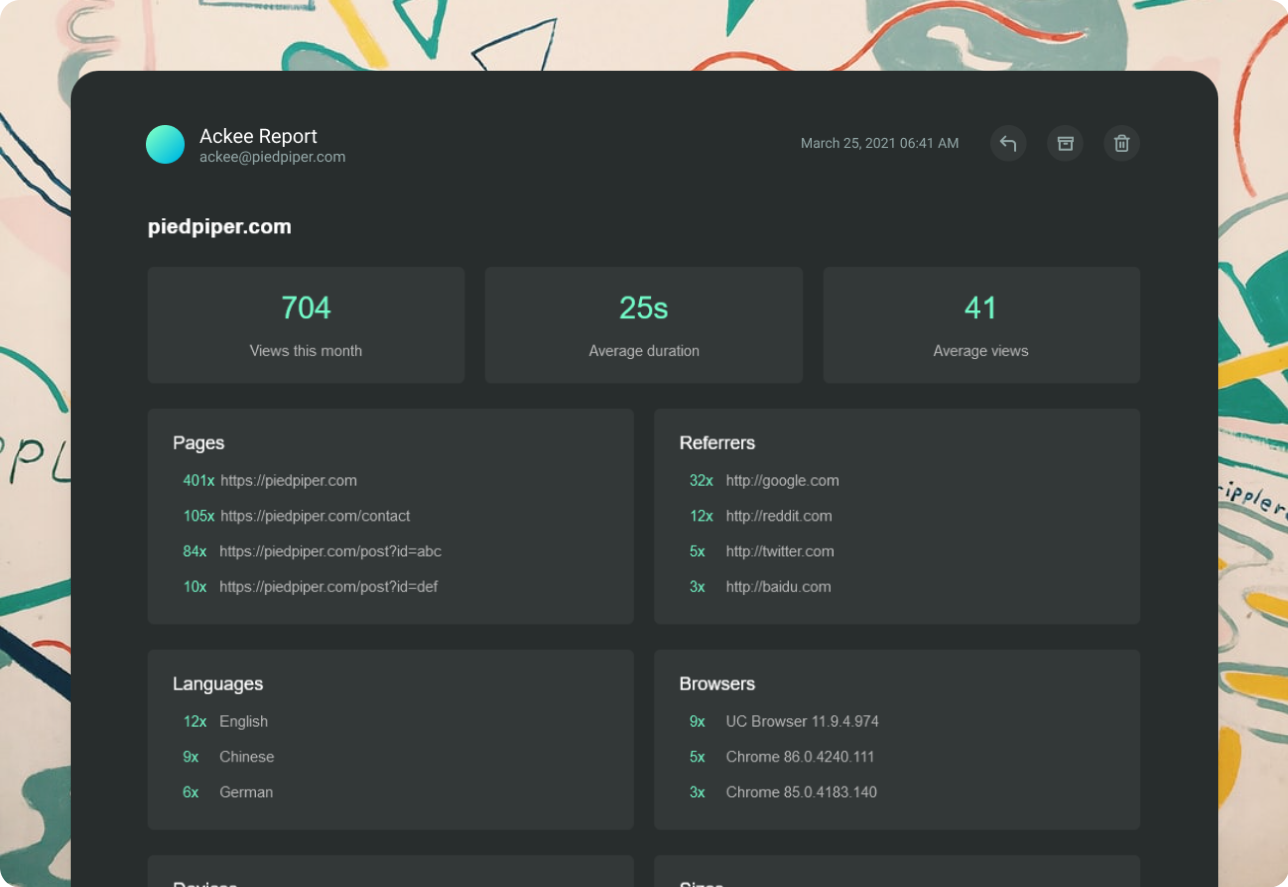The height and width of the screenshot is (887, 1288).
Task: Delete the email with trash icon
Action: pos(1122,144)
